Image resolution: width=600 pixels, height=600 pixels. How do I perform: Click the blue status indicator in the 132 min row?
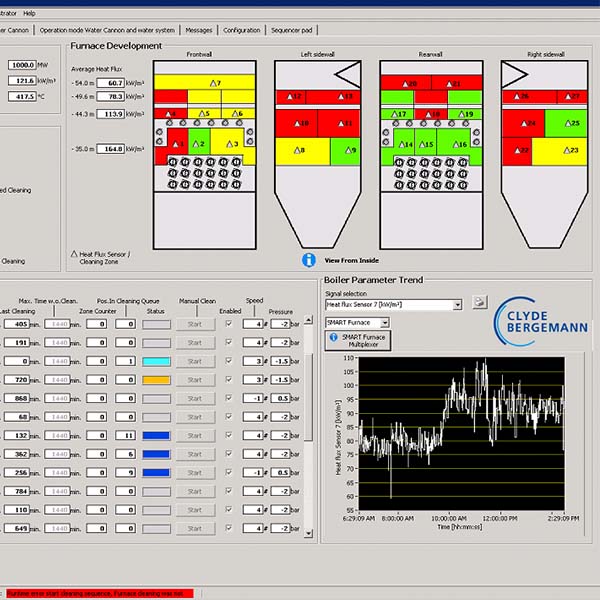(156, 435)
